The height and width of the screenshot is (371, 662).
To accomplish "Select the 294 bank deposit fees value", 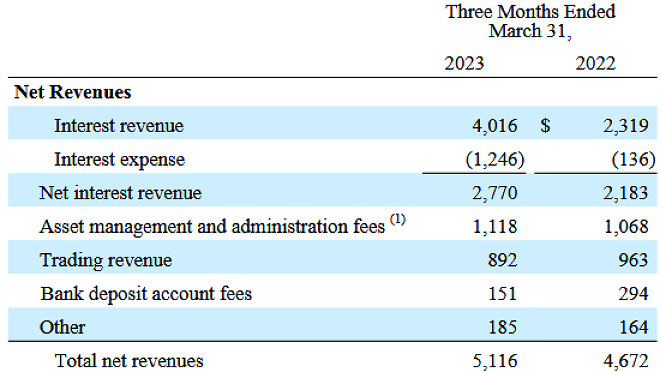I will (633, 294).
